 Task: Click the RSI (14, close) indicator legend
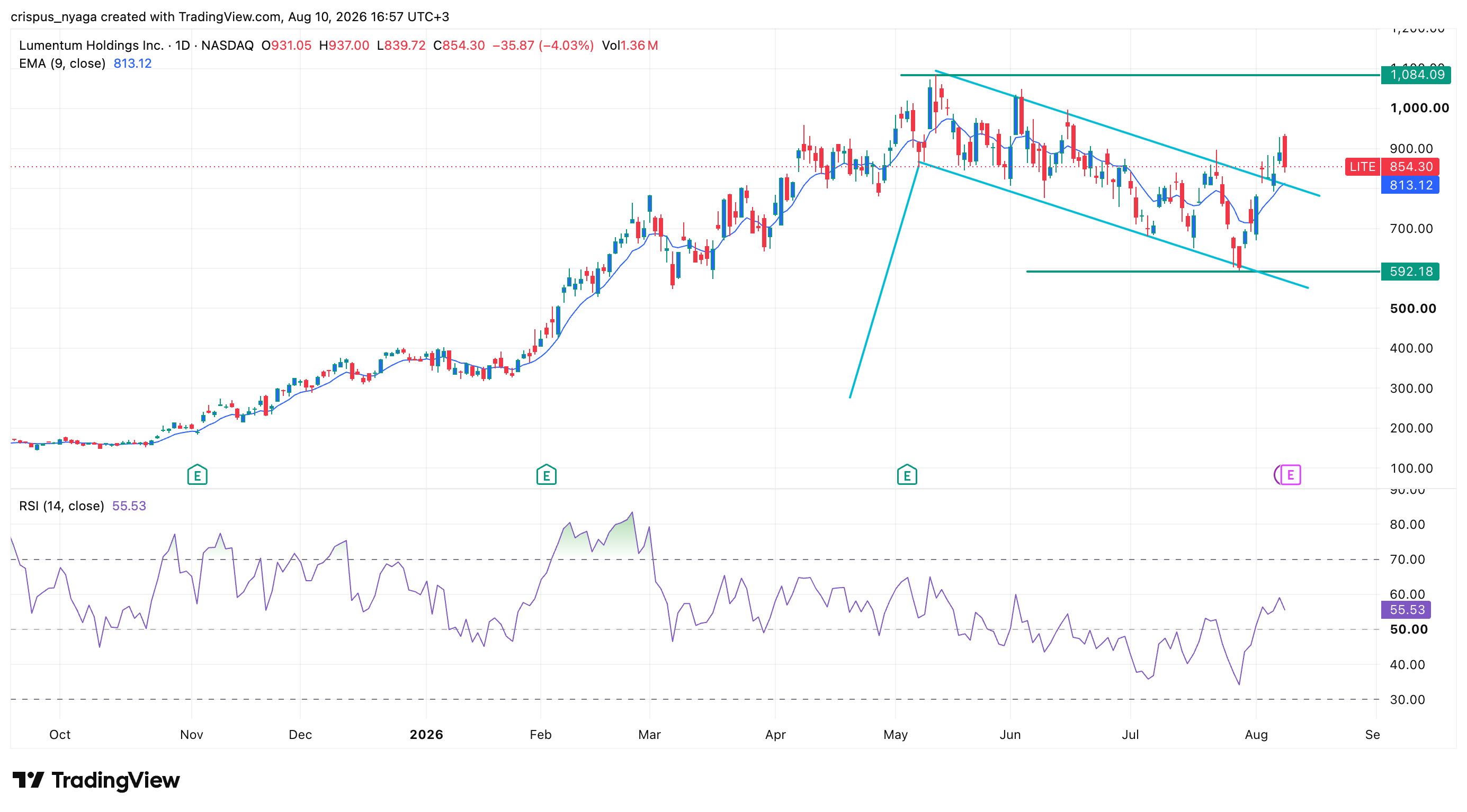pos(61,506)
